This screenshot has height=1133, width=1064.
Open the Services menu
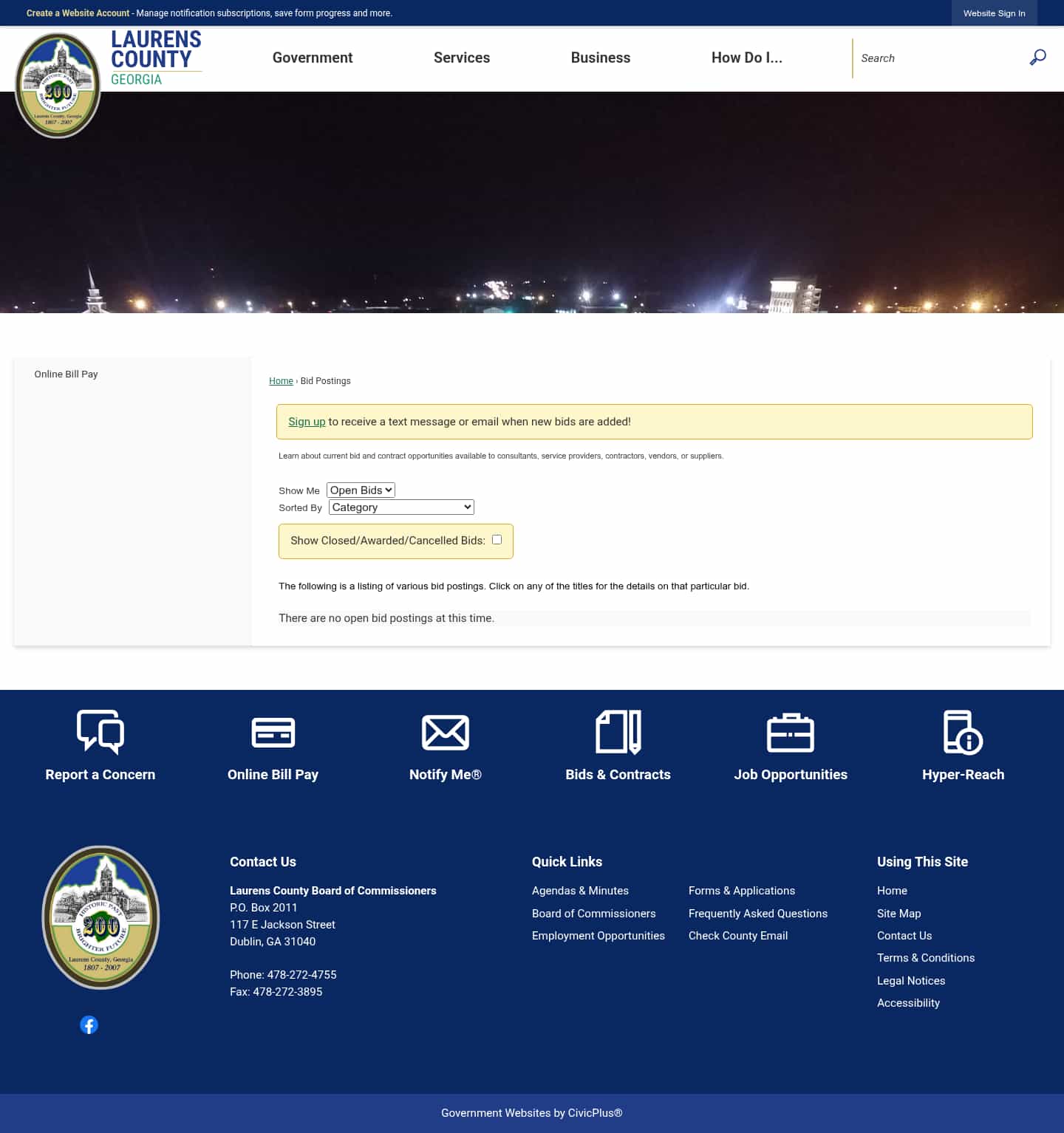[462, 58]
